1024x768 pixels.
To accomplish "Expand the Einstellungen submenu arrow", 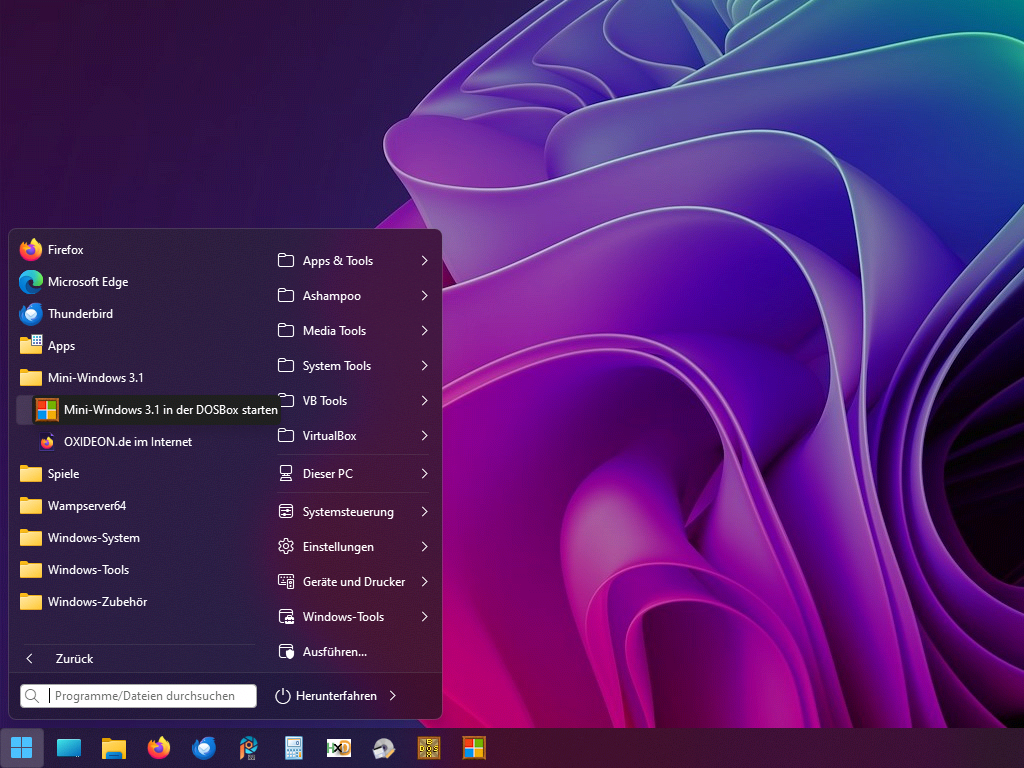I will 424,547.
